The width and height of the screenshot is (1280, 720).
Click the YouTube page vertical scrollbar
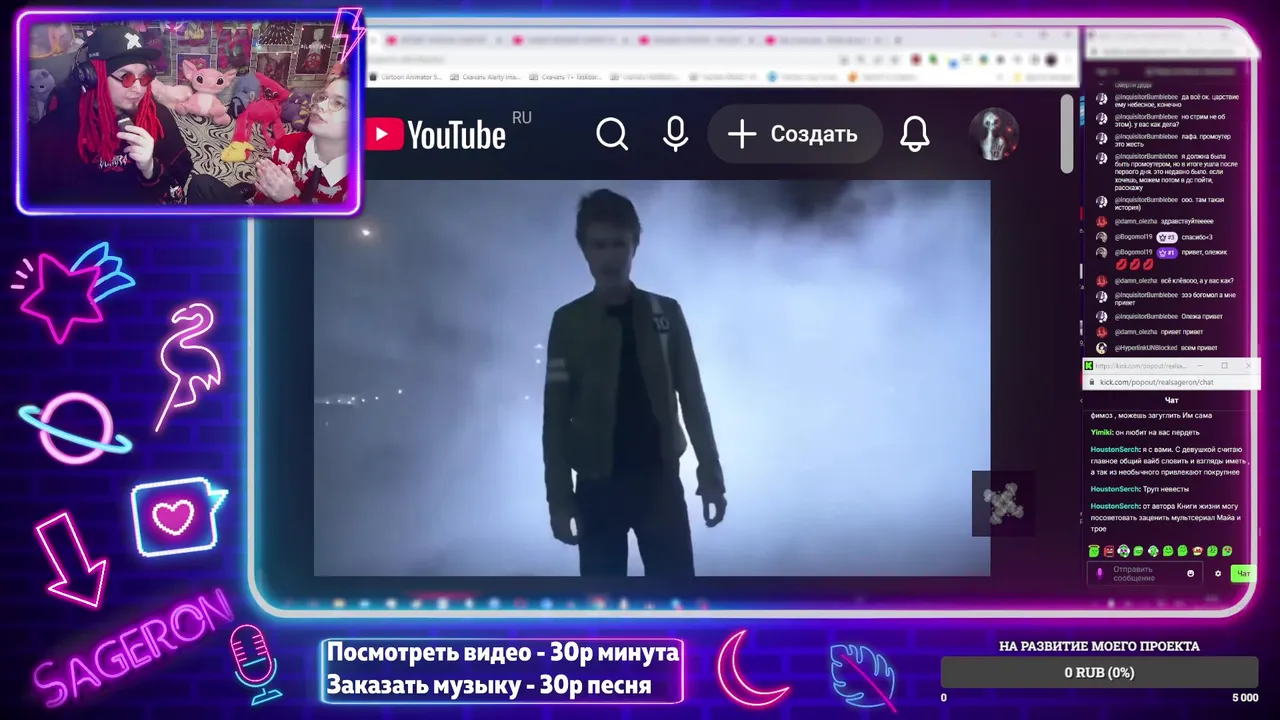(x=1067, y=133)
